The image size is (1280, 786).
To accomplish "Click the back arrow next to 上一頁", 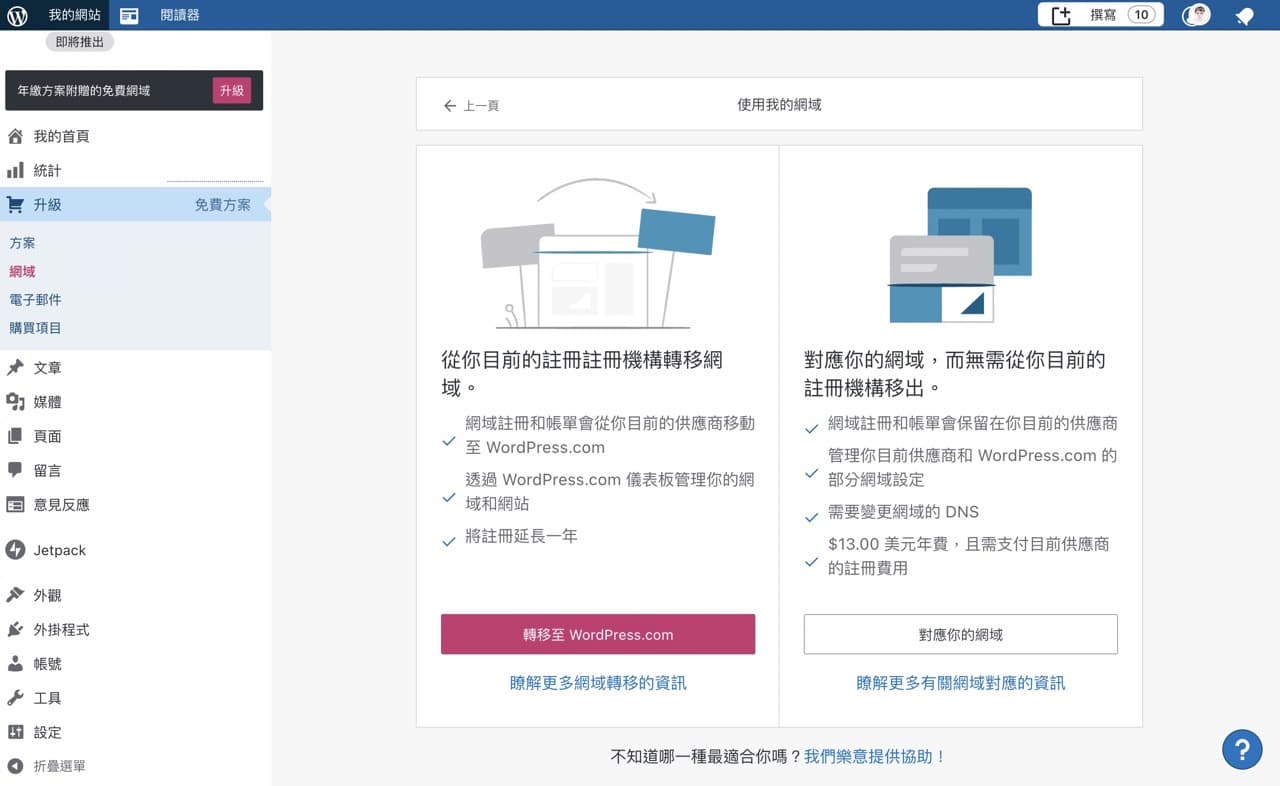I will (x=449, y=105).
